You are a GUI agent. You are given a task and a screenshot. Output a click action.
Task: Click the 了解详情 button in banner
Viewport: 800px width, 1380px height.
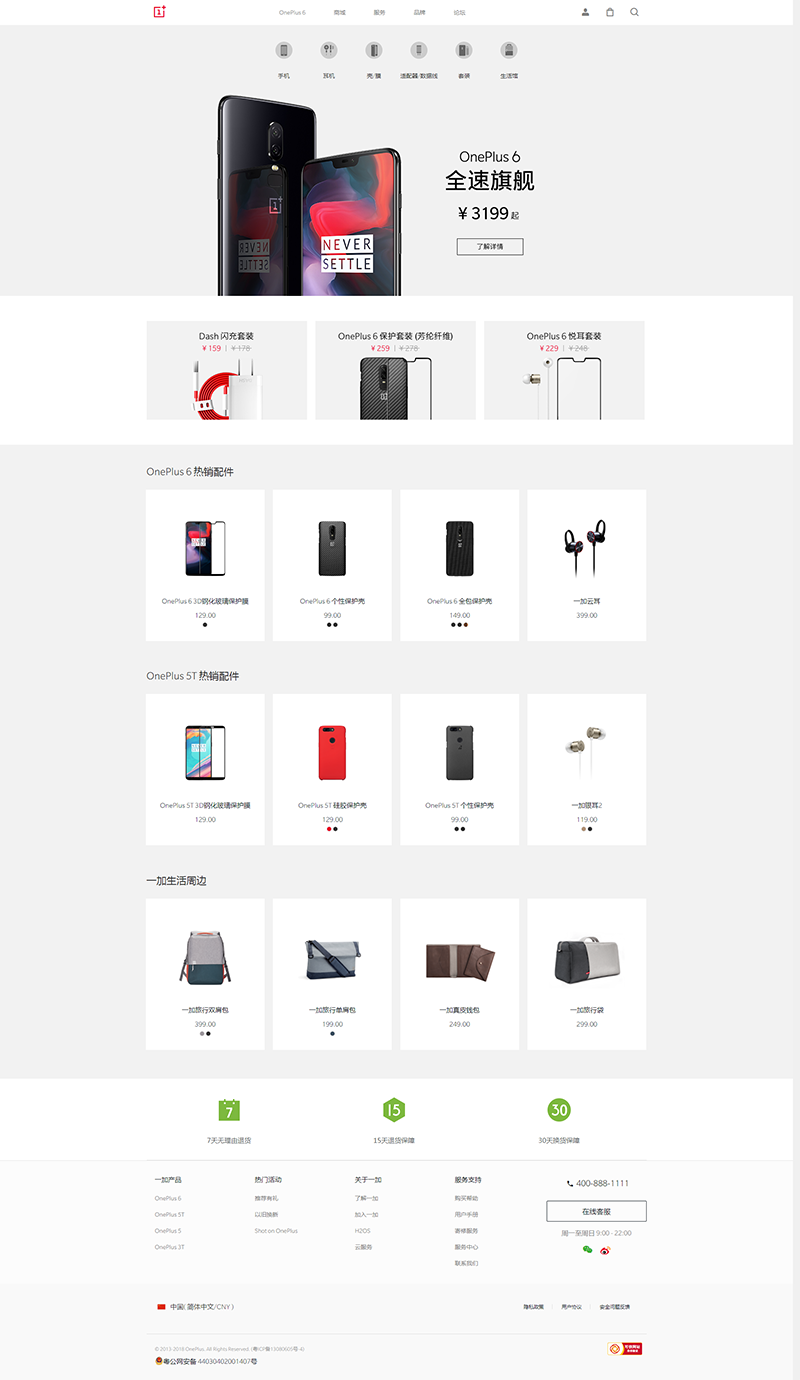[x=490, y=246]
